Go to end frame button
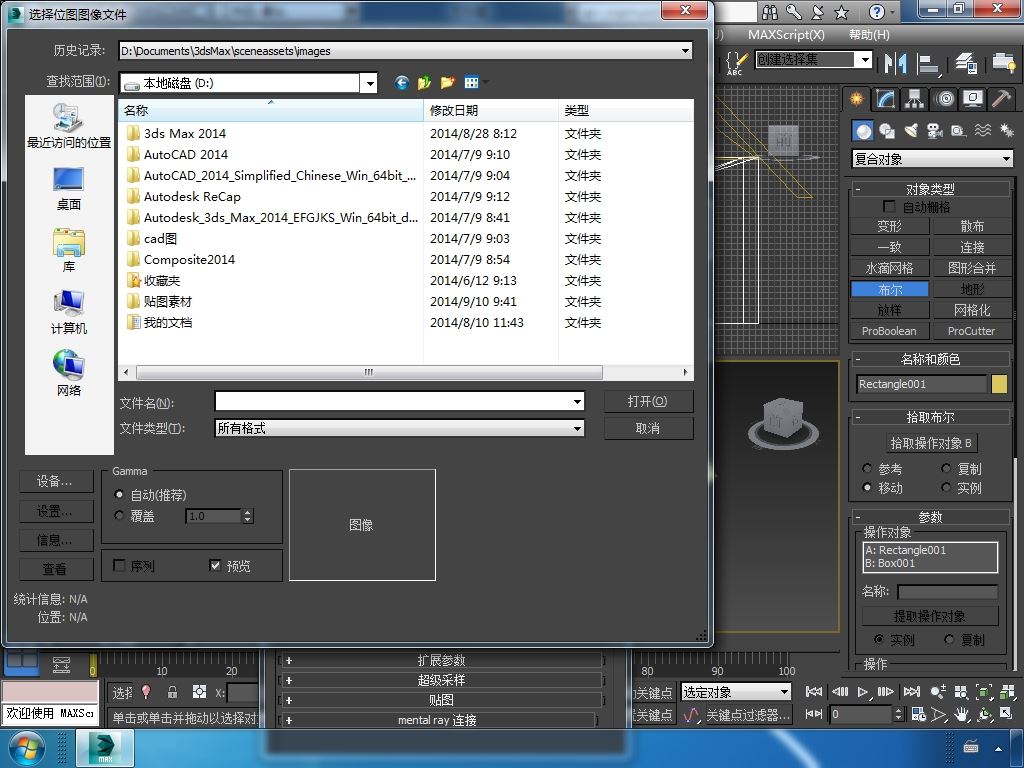Image resolution: width=1024 pixels, height=768 pixels. 911,692
